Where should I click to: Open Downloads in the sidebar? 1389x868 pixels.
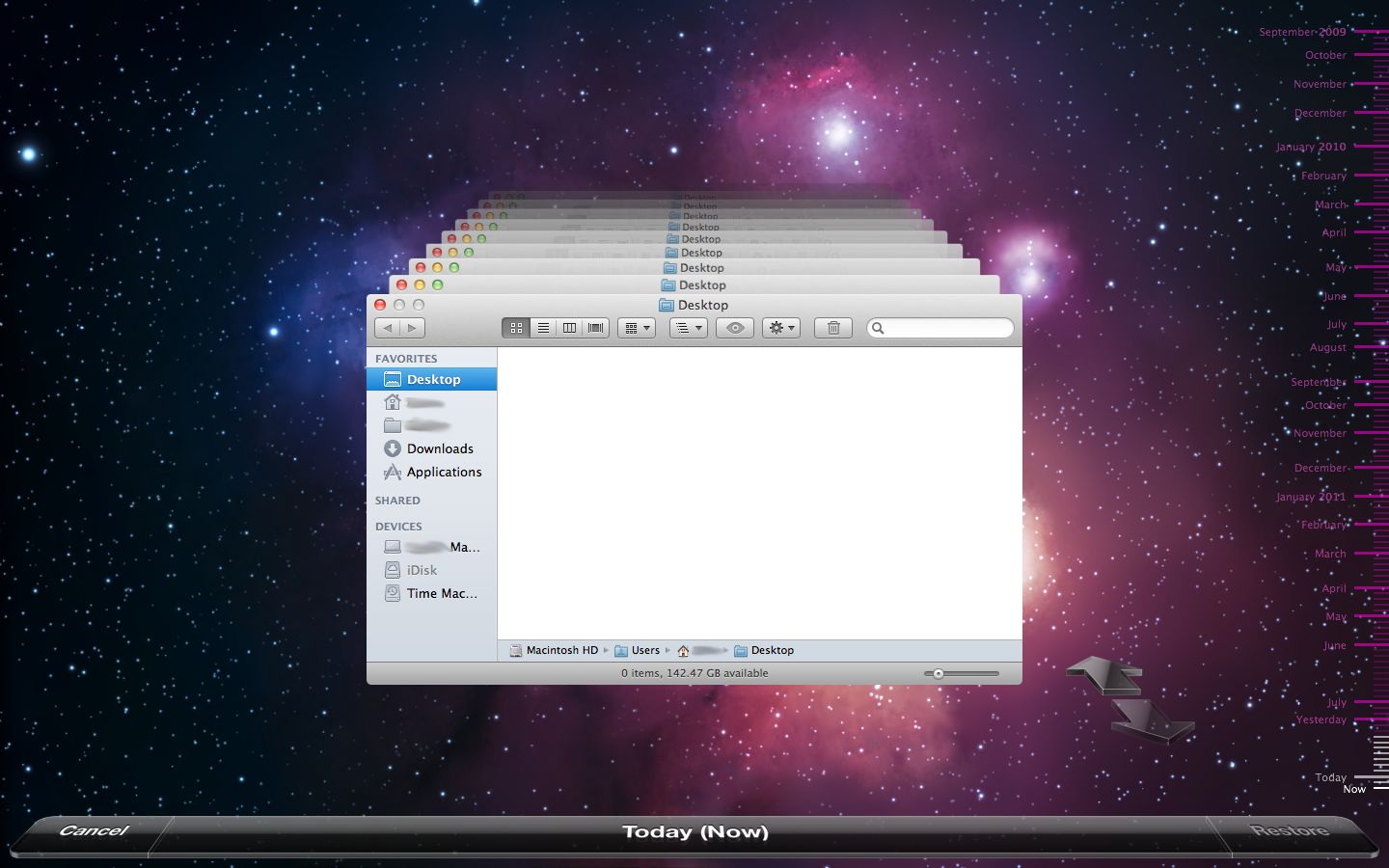(x=432, y=448)
